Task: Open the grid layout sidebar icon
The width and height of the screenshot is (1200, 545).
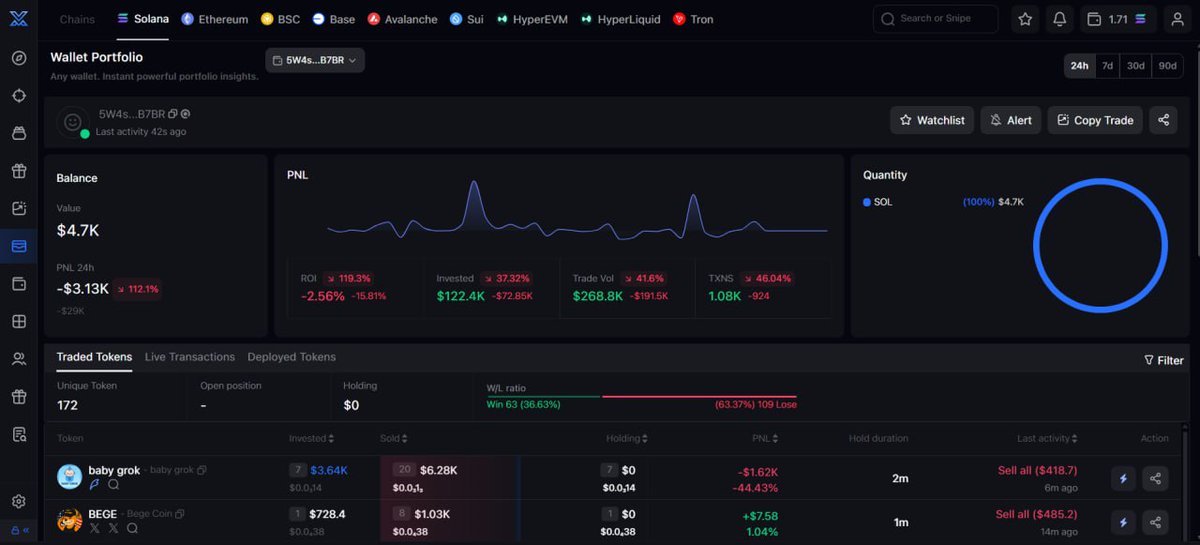Action: (x=19, y=322)
